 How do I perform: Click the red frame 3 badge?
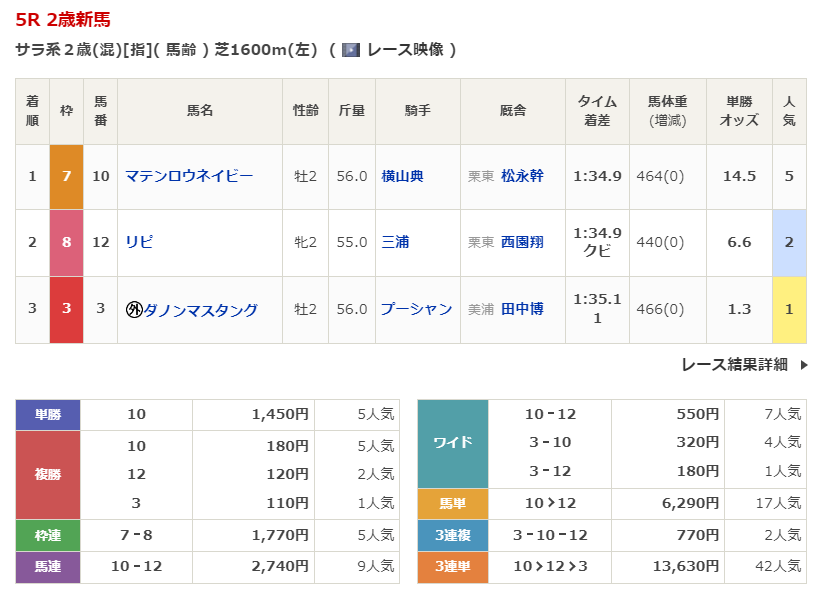(x=67, y=309)
